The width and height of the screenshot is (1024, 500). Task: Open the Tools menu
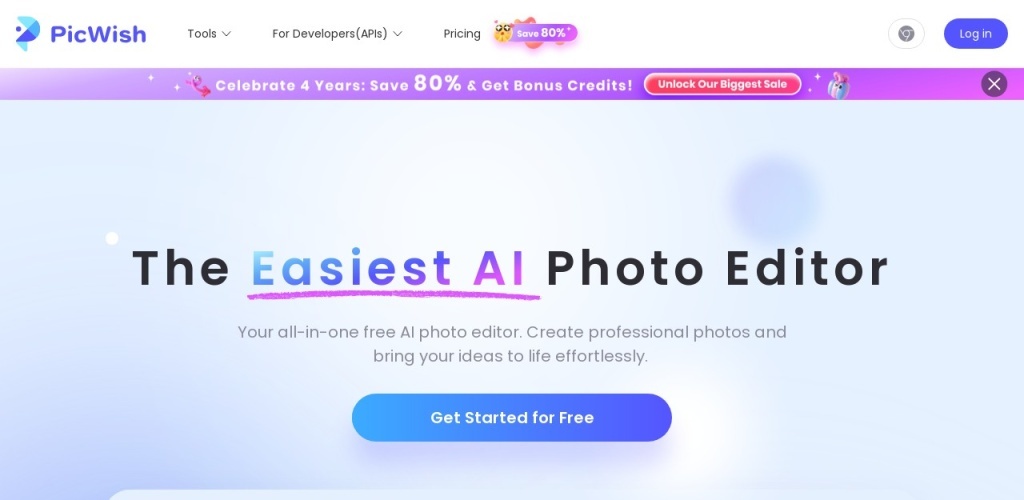pos(209,34)
